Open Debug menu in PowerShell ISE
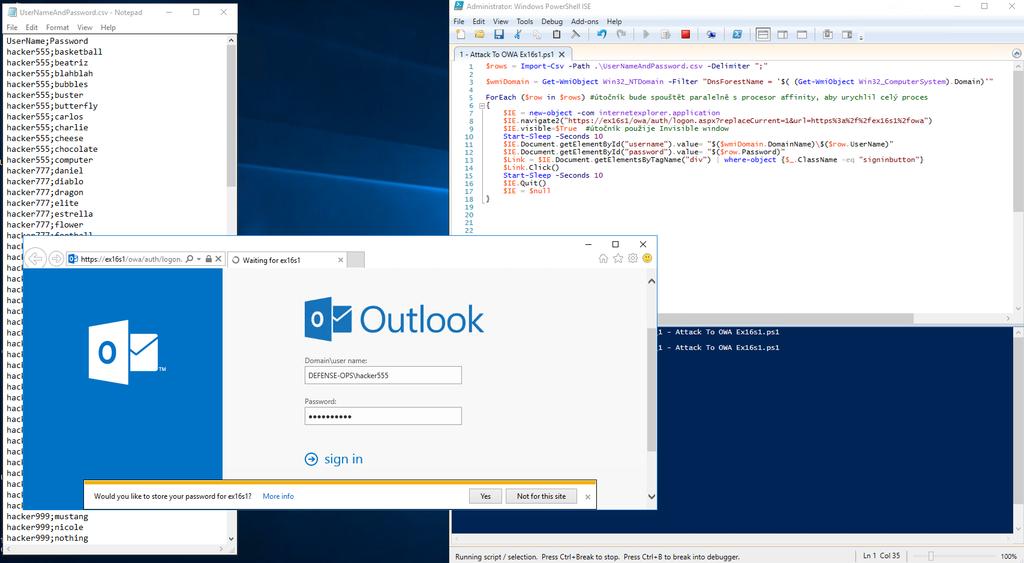Viewport: 1024px width, 563px height. [552, 21]
